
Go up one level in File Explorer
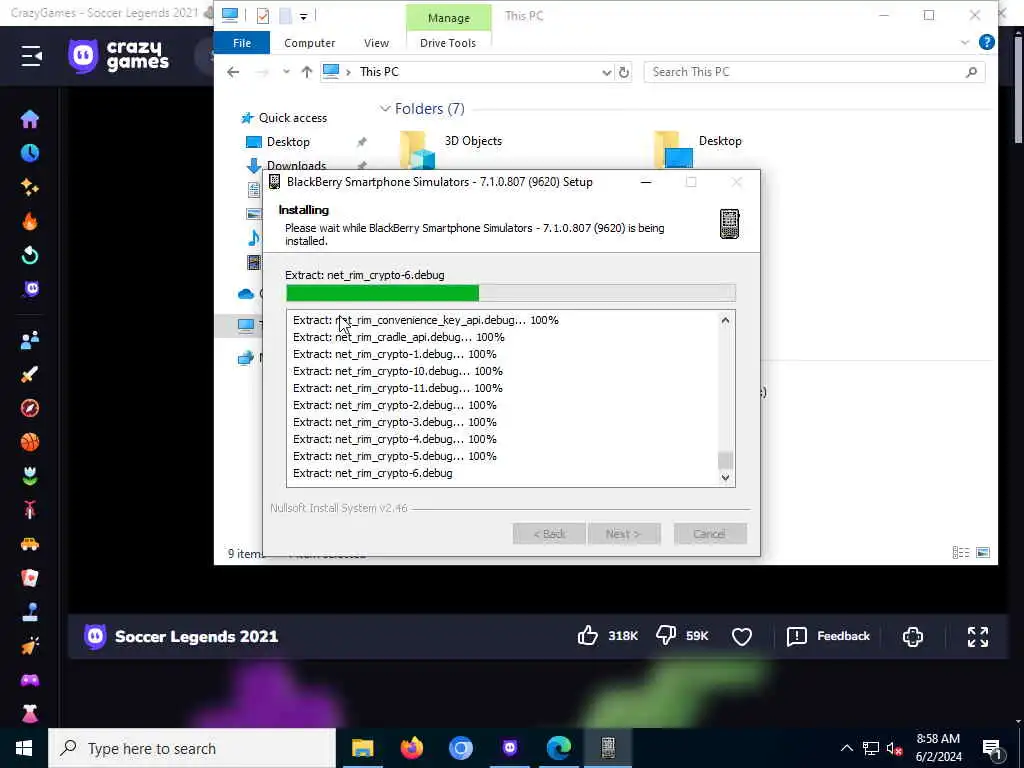coord(307,72)
